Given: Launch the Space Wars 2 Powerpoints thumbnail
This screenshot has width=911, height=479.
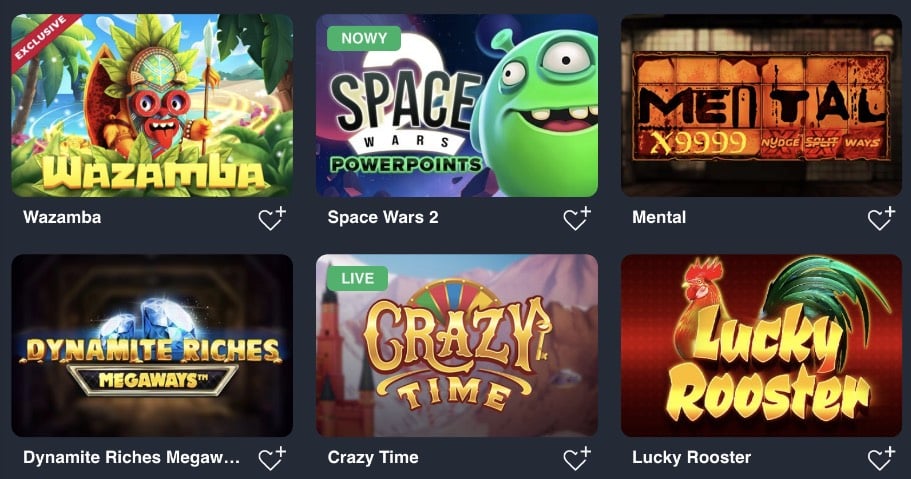Looking at the screenshot, I should click(457, 105).
